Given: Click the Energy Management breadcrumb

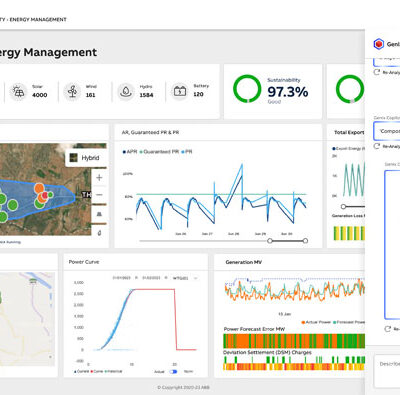Looking at the screenshot, I should (x=38, y=20).
